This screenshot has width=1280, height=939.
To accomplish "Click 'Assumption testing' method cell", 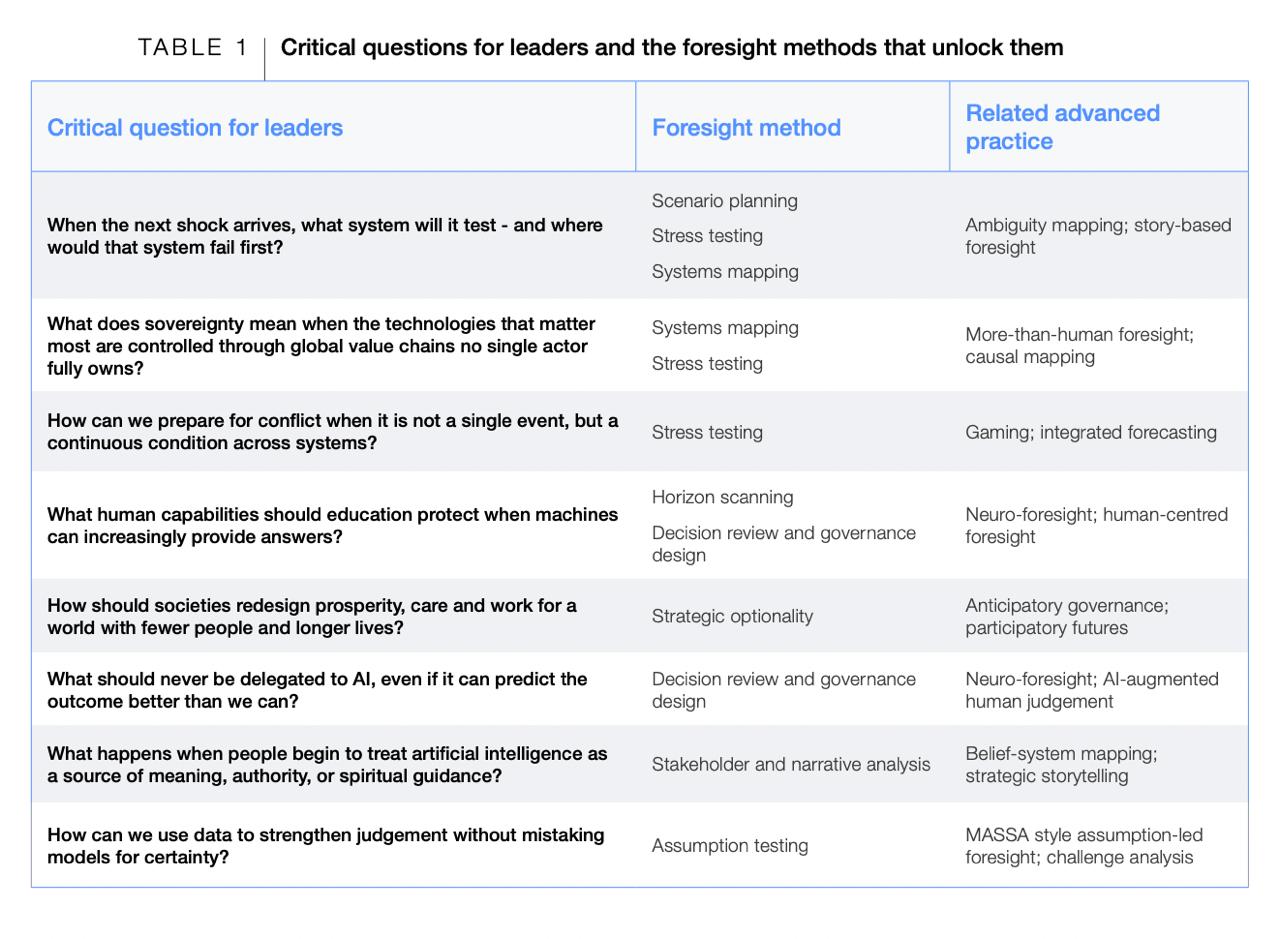I will click(730, 846).
